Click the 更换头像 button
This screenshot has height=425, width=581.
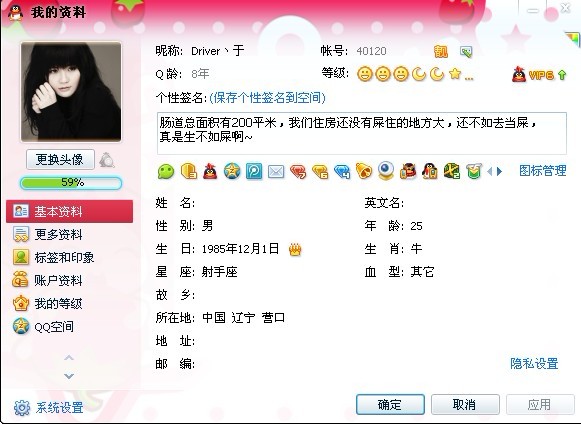[60, 160]
